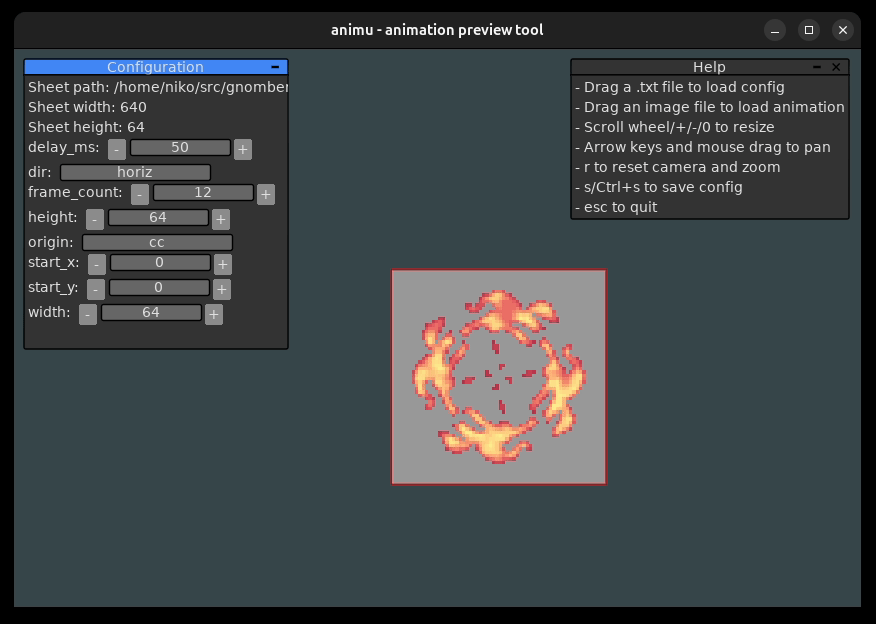Select the width value field
This screenshot has width=876, height=624.
click(x=150, y=312)
